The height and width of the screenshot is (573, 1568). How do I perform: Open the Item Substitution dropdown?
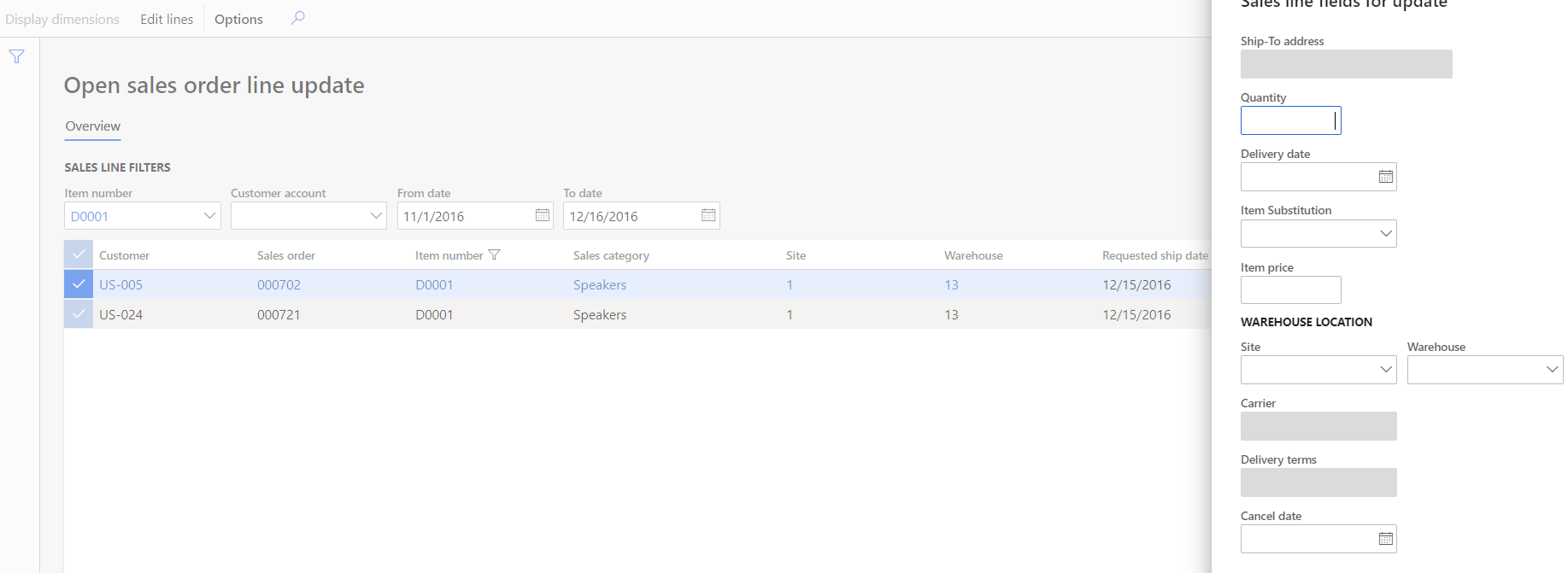click(1385, 234)
